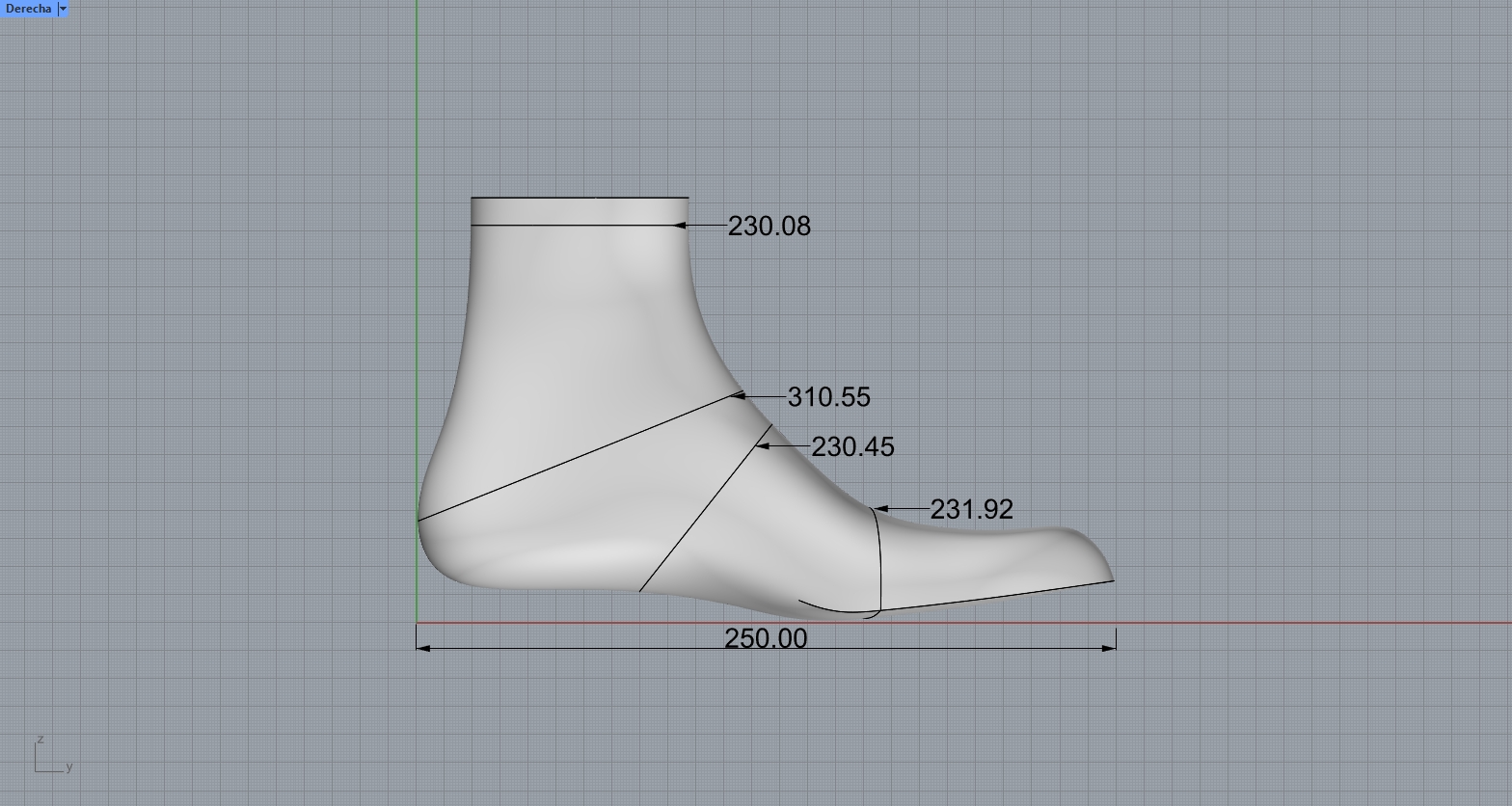Select the long diagonal heel girth curve
This screenshot has width=1512, height=806.
click(579, 457)
